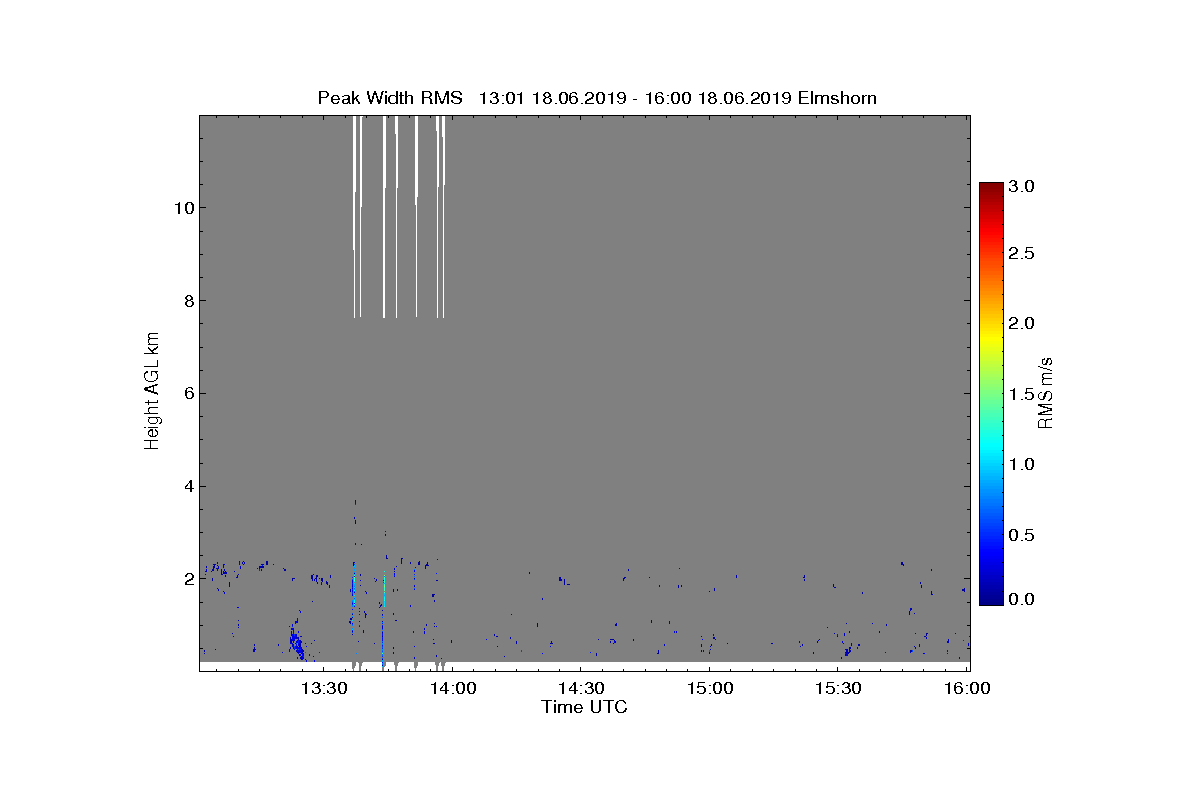This screenshot has height=800, width=1200.
Task: Click the colorbar value 1.0
Action: 1022,465
